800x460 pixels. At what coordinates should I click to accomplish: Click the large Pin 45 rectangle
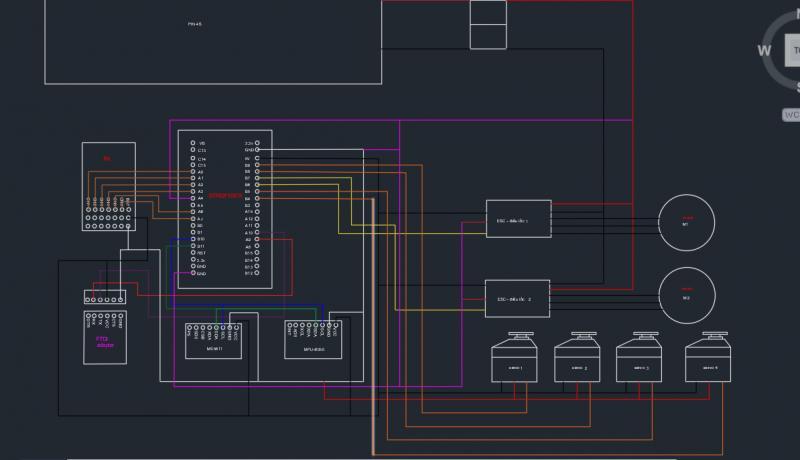[212, 40]
